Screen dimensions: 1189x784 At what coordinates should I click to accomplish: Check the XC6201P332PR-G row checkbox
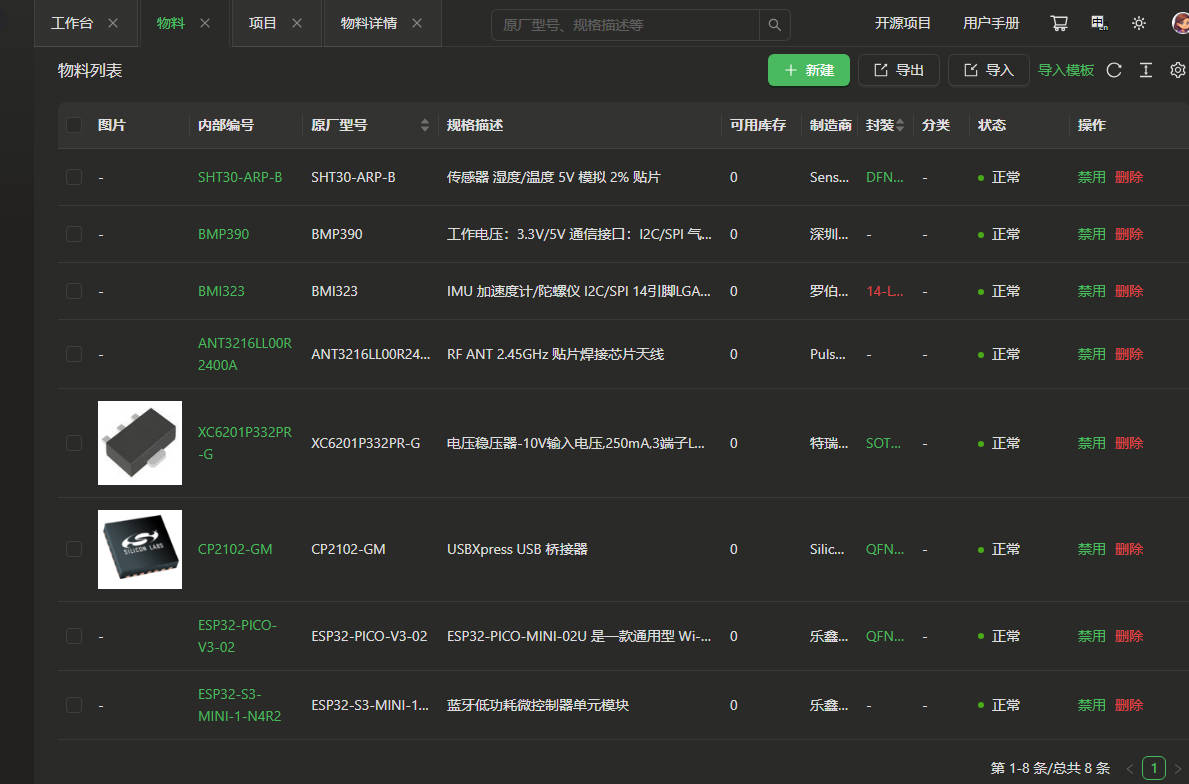74,443
